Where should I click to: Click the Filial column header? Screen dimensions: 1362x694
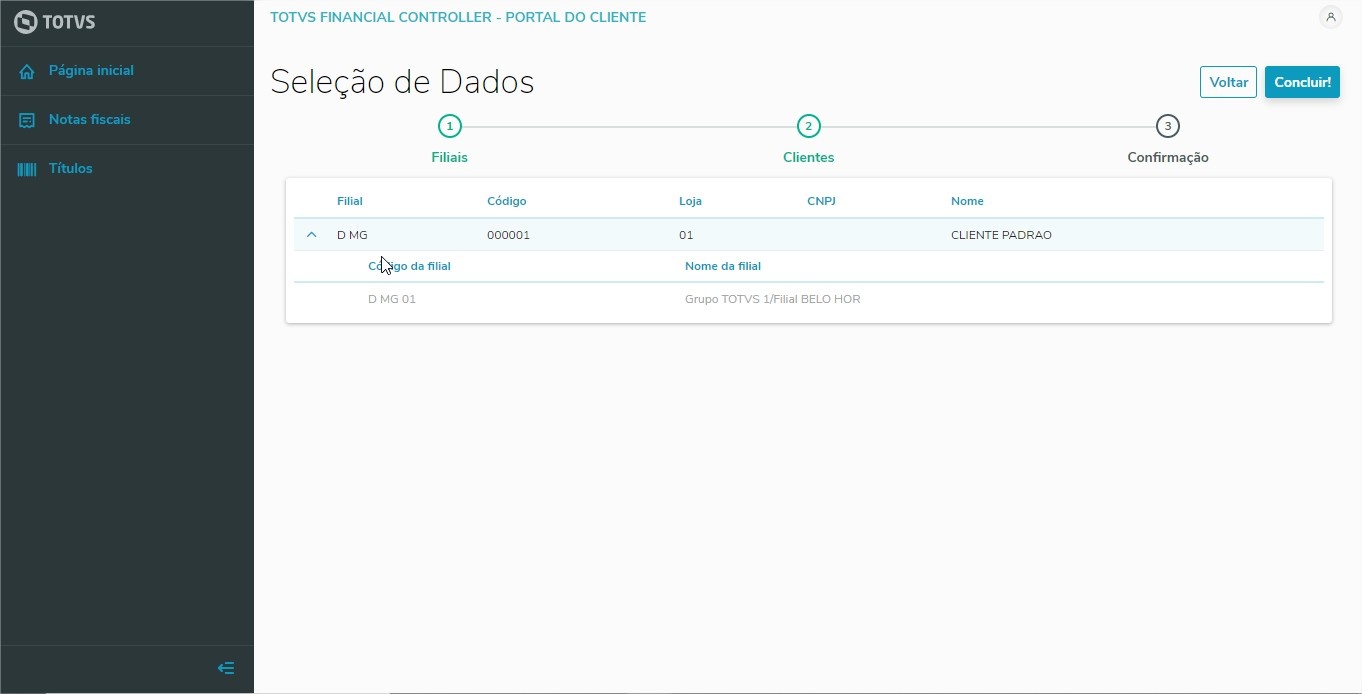[x=350, y=201]
